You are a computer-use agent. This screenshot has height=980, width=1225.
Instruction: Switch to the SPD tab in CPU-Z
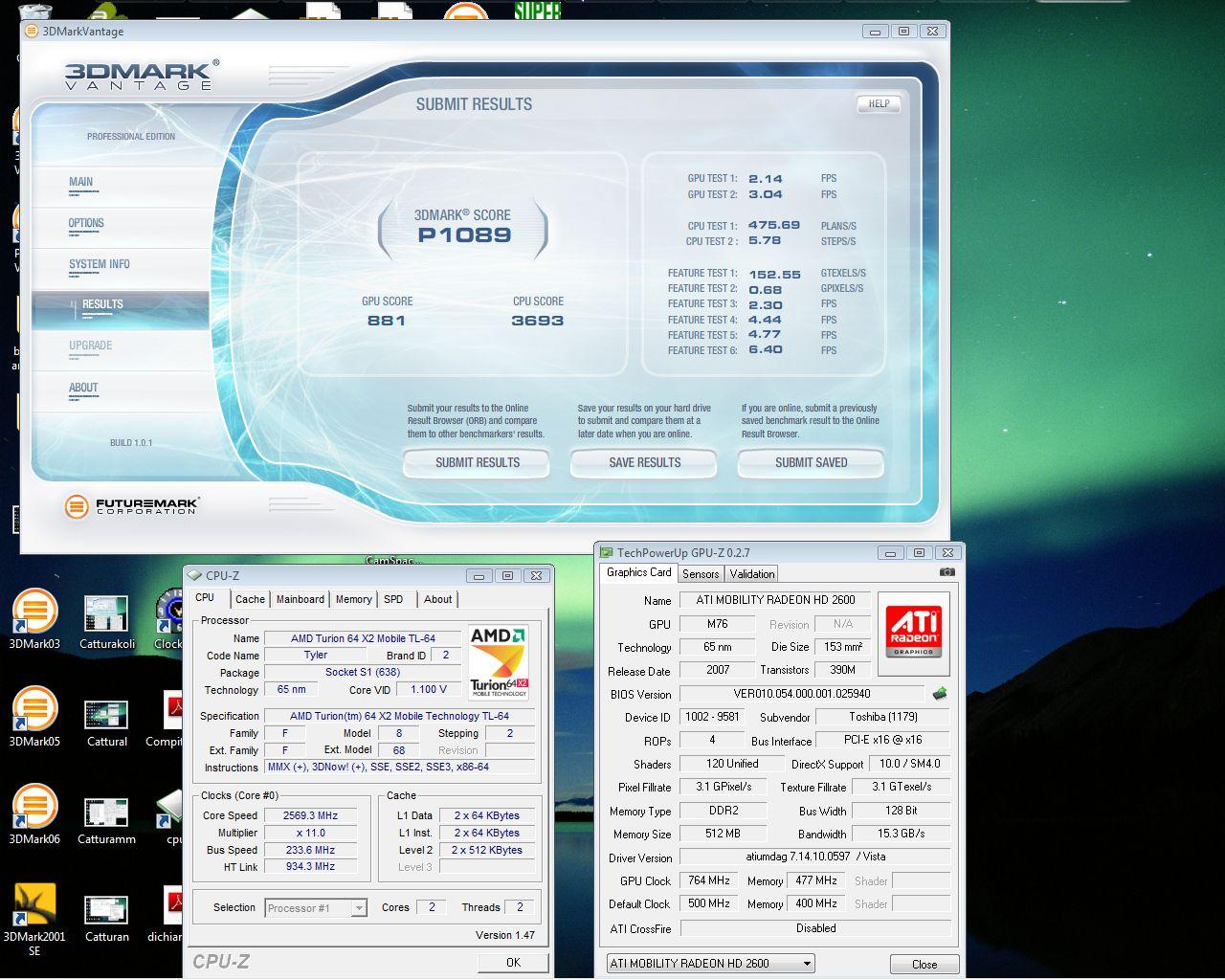[x=393, y=599]
